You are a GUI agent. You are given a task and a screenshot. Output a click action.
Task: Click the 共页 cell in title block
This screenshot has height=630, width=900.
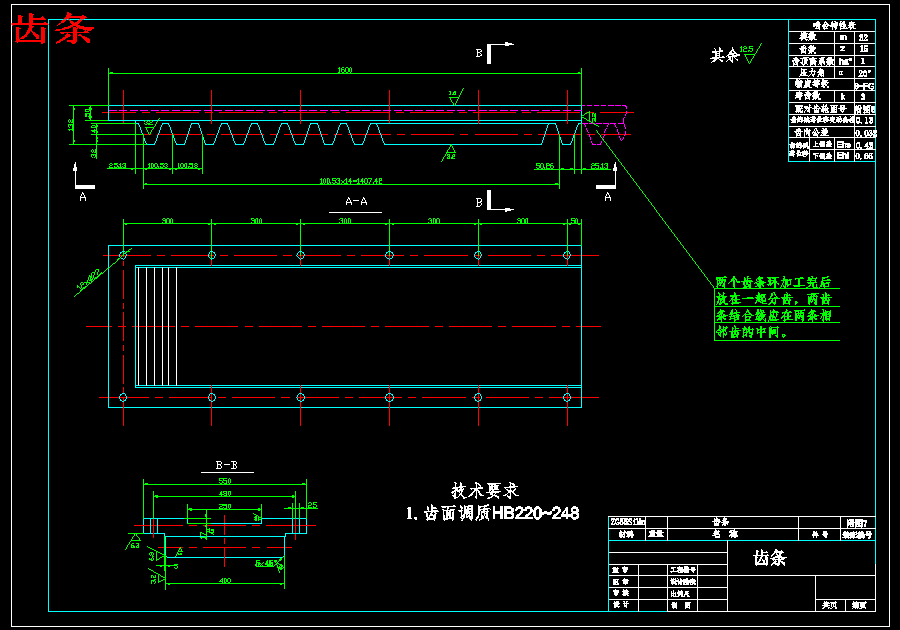pos(829,605)
